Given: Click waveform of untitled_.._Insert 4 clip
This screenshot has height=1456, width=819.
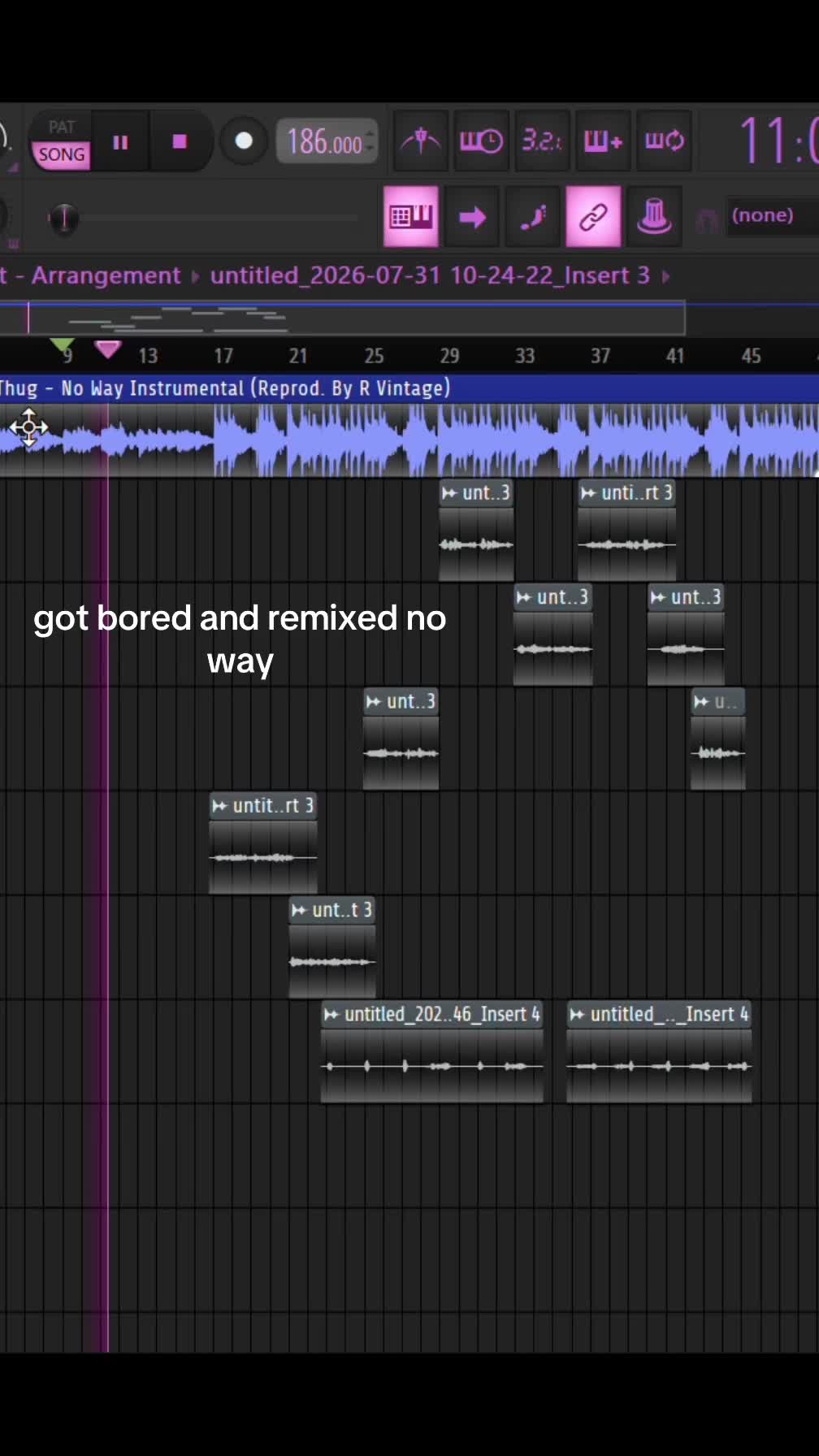Looking at the screenshot, I should [659, 1065].
